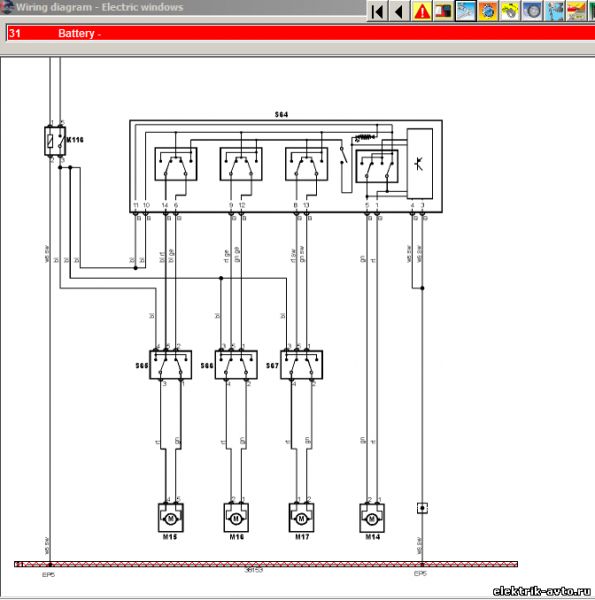Go to first page using skip-back arrow

pyautogui.click(x=377, y=11)
